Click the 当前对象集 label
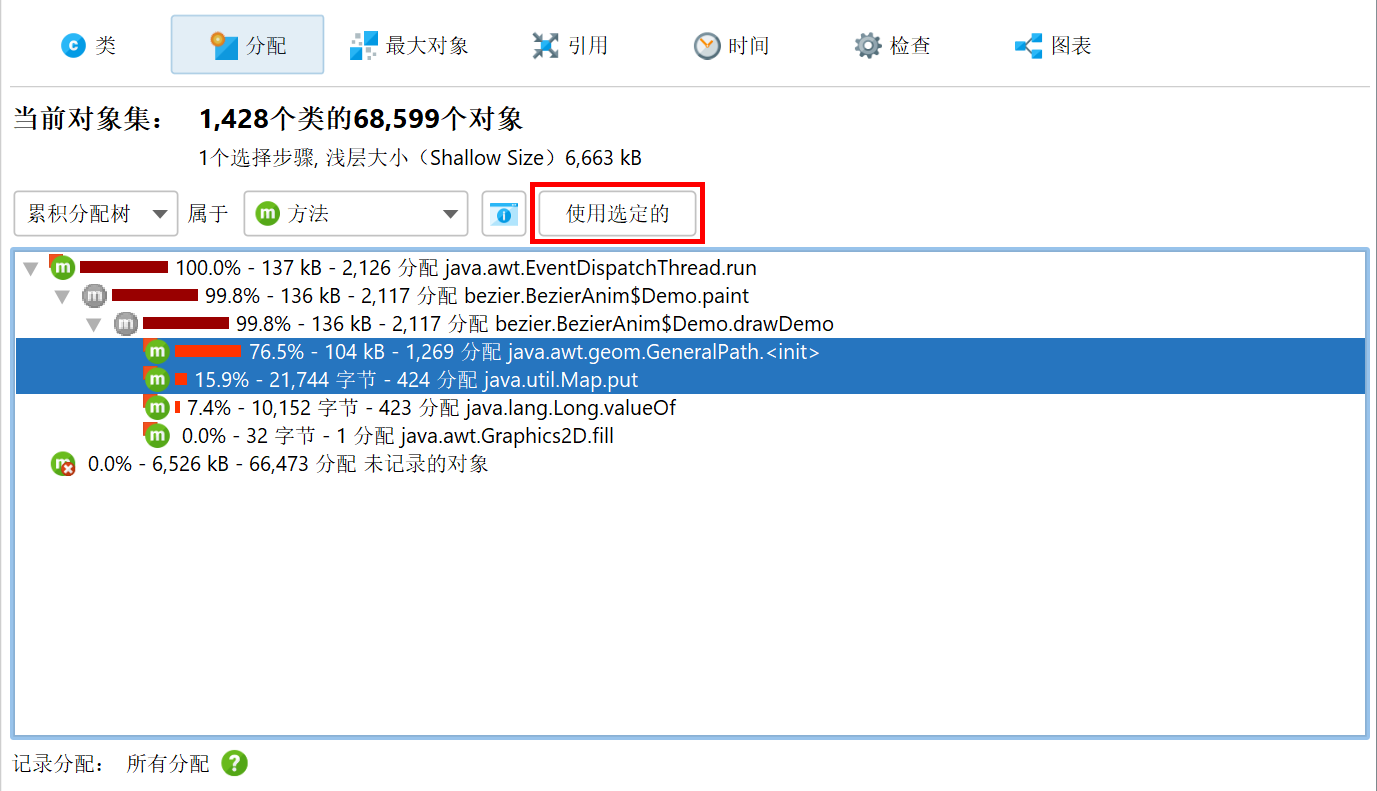1377x791 pixels. [86, 120]
